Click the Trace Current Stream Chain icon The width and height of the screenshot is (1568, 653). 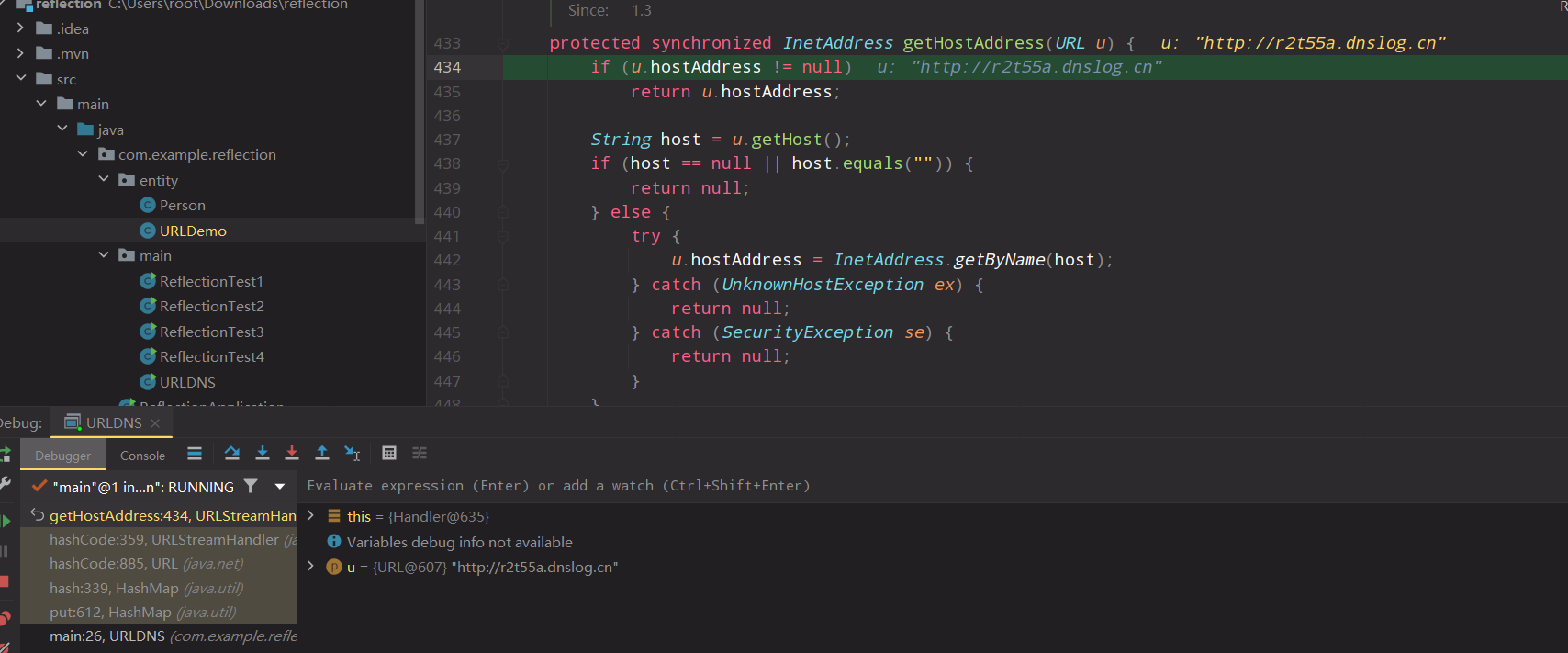point(420,453)
